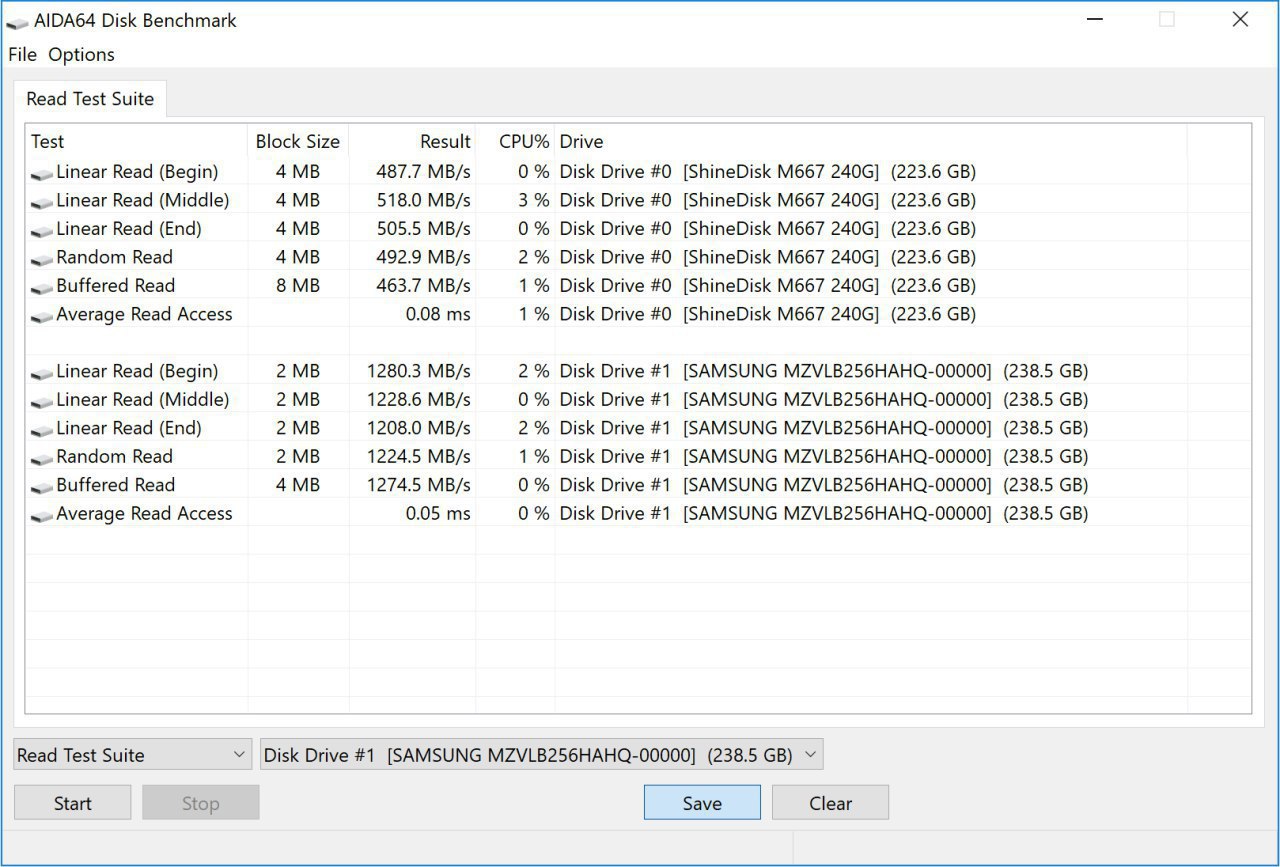Select the Read Test Suite tab
Viewport: 1280px width, 867px height.
tap(90, 99)
